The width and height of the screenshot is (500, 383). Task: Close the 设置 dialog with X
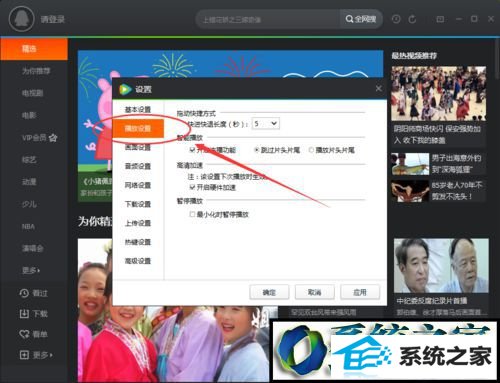379,89
